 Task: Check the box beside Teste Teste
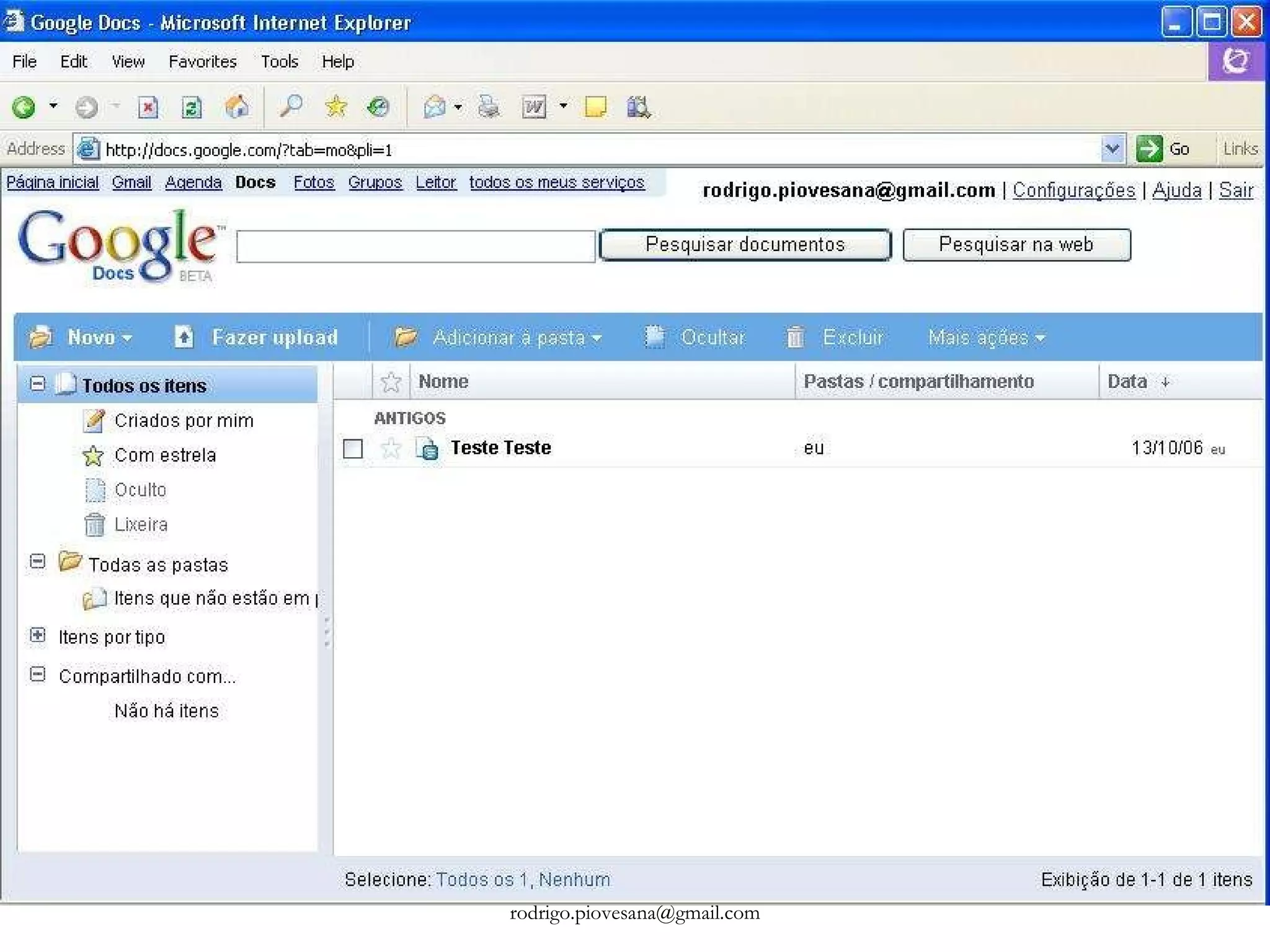point(353,448)
